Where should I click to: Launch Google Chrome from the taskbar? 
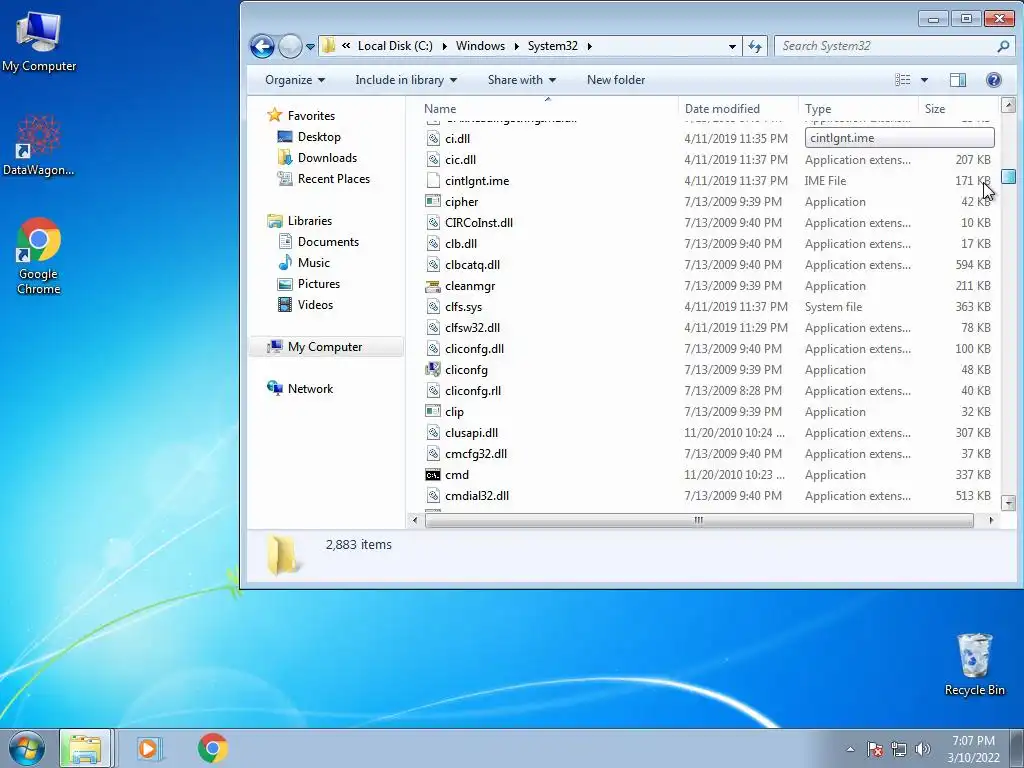213,748
